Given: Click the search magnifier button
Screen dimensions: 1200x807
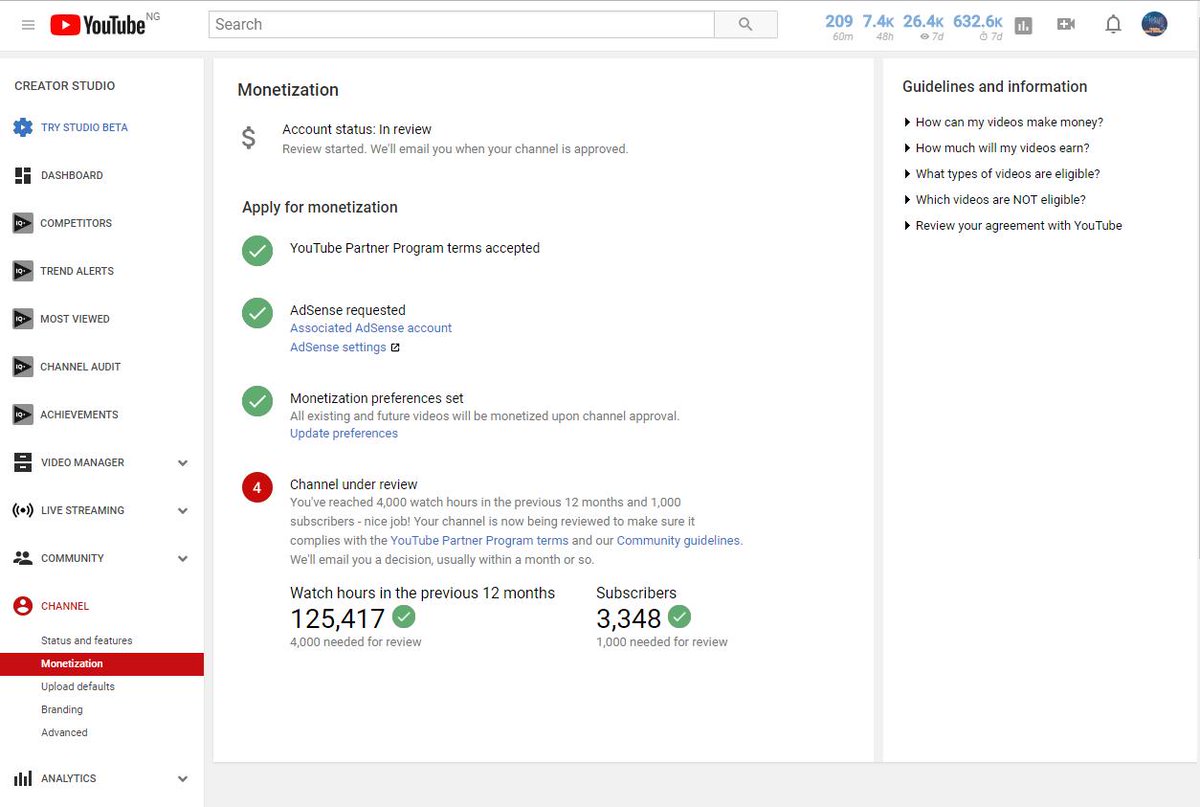Looking at the screenshot, I should coord(746,25).
